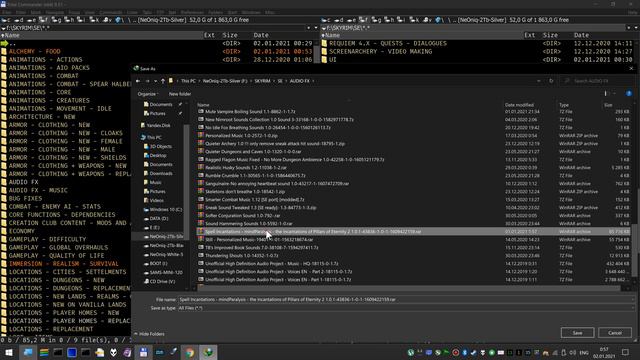Image resolution: width=640 pixels, height=360 pixels.
Task: Open Chrome from the taskbar
Action: click(190, 352)
